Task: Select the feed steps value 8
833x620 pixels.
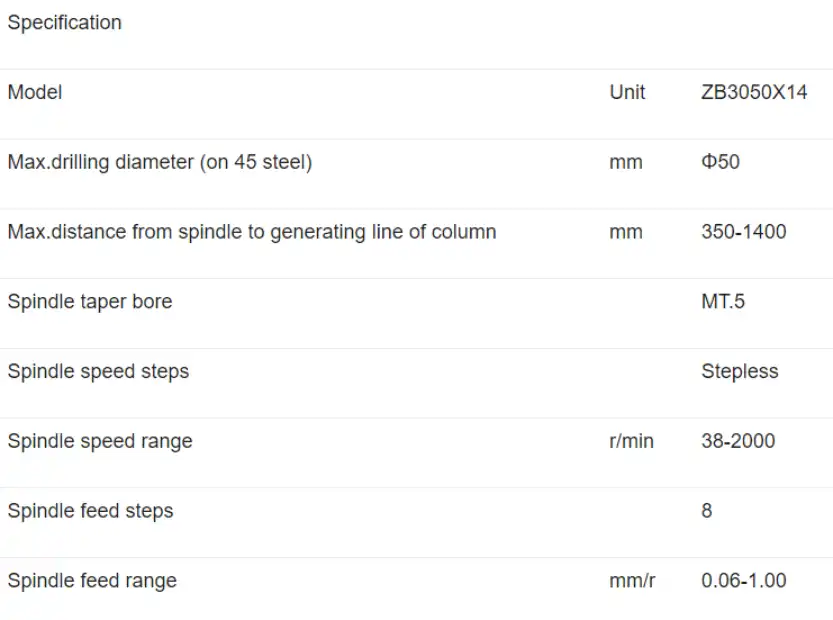Action: 707,511
